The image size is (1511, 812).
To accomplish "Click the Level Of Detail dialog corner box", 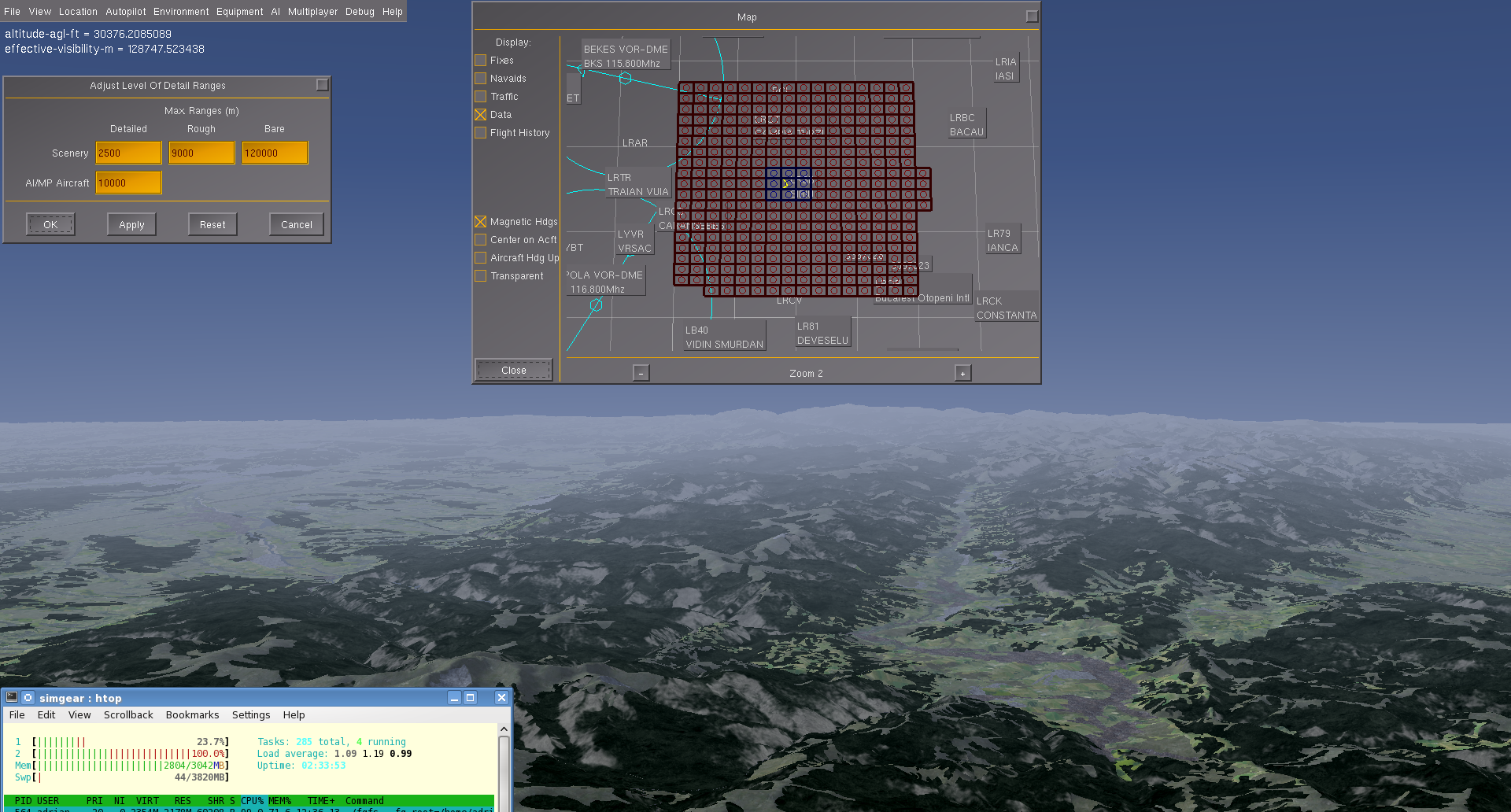I will (x=322, y=84).
